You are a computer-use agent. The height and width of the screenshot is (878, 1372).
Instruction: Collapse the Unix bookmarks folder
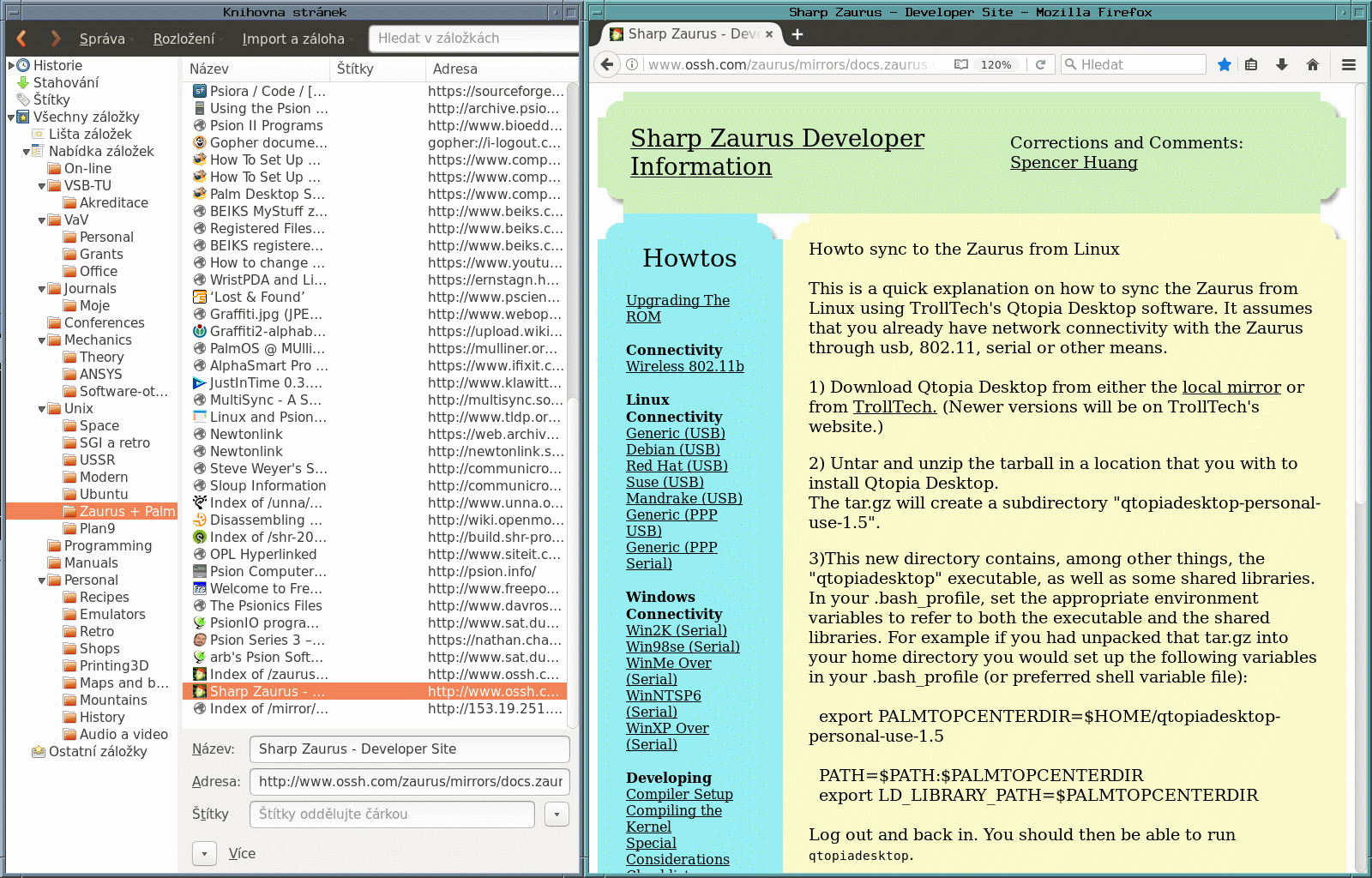(x=42, y=409)
